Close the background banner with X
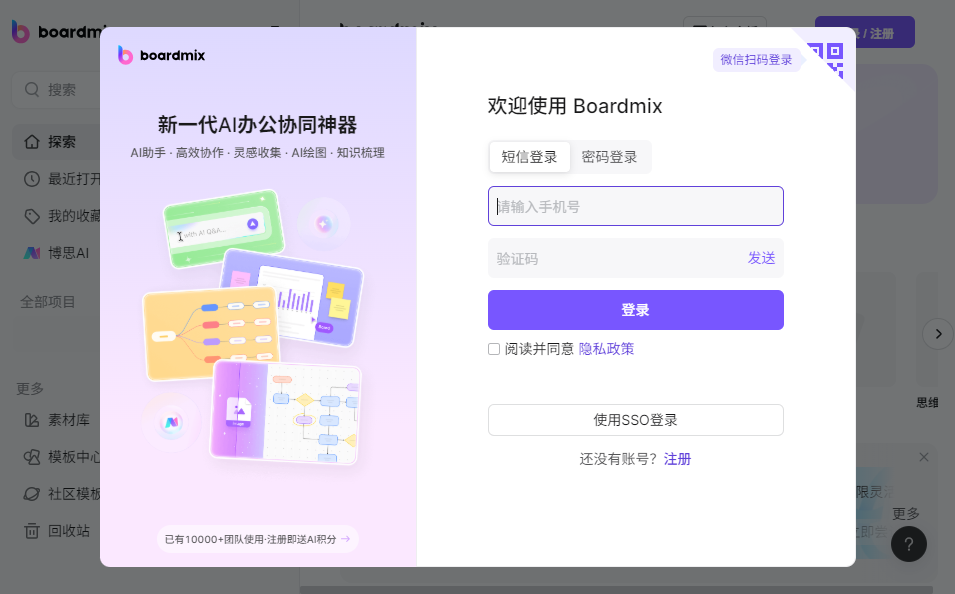The height and width of the screenshot is (594, 955). point(924,458)
